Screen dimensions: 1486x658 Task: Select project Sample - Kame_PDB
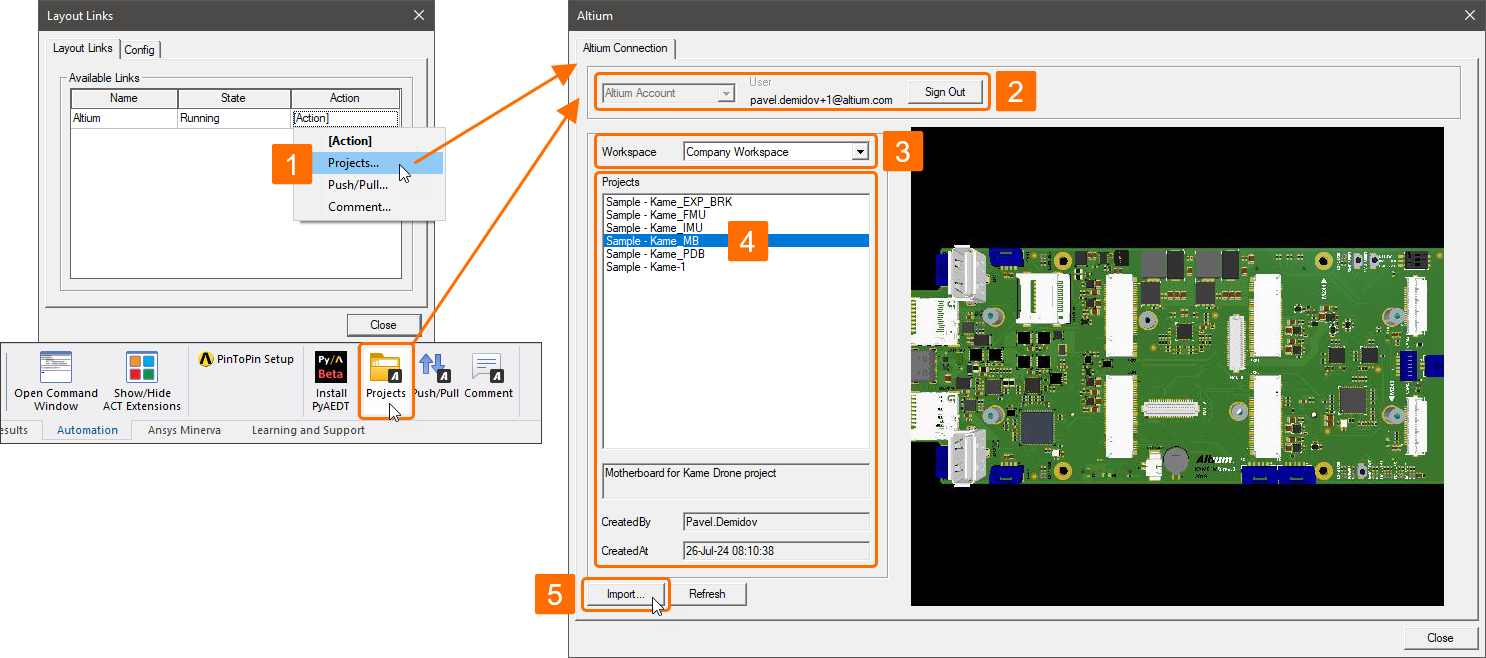click(736, 254)
